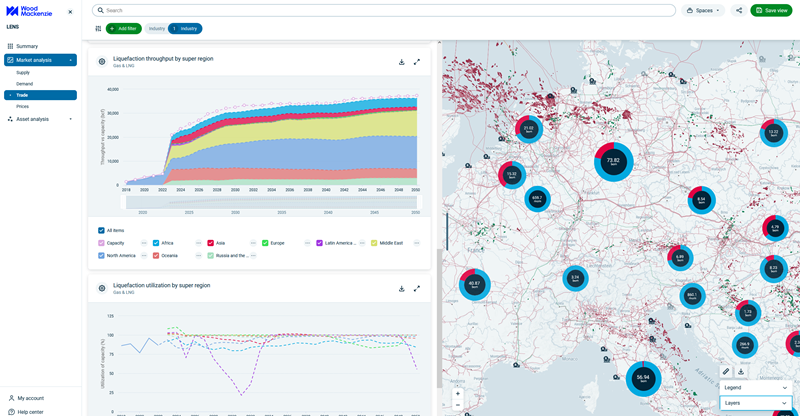Zoom in on the map
The height and width of the screenshot is (416, 800).
pos(457,394)
